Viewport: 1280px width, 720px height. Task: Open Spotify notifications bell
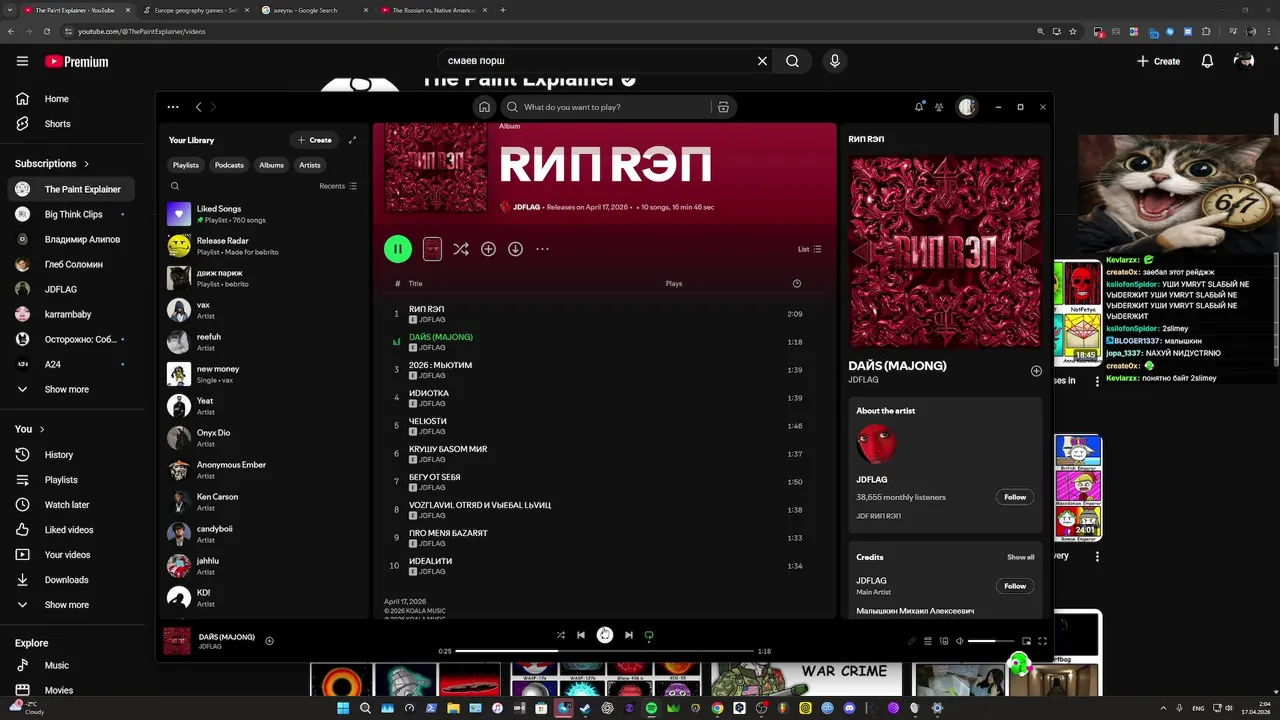pyautogui.click(x=919, y=107)
